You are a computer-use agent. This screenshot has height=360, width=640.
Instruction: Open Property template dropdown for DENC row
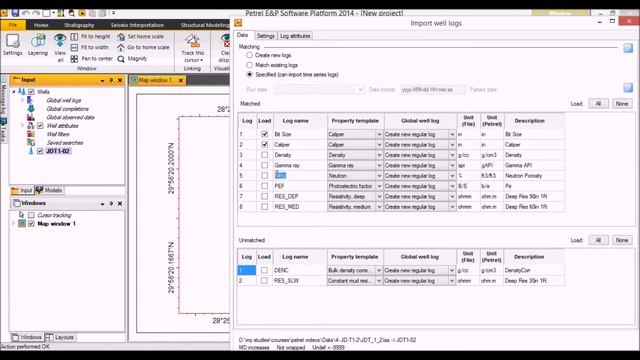tap(378, 270)
